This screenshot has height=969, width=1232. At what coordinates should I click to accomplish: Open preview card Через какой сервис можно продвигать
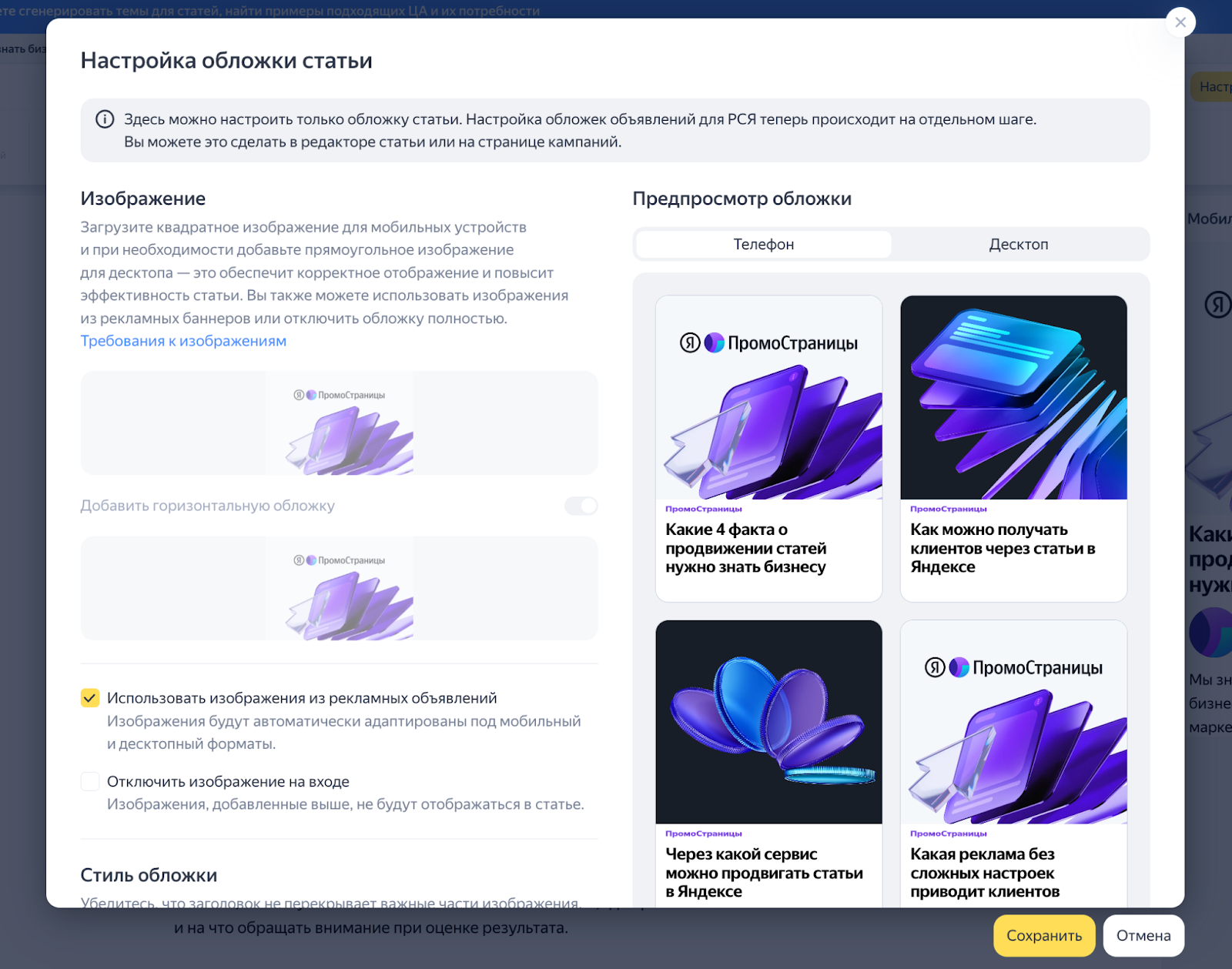[x=768, y=764]
